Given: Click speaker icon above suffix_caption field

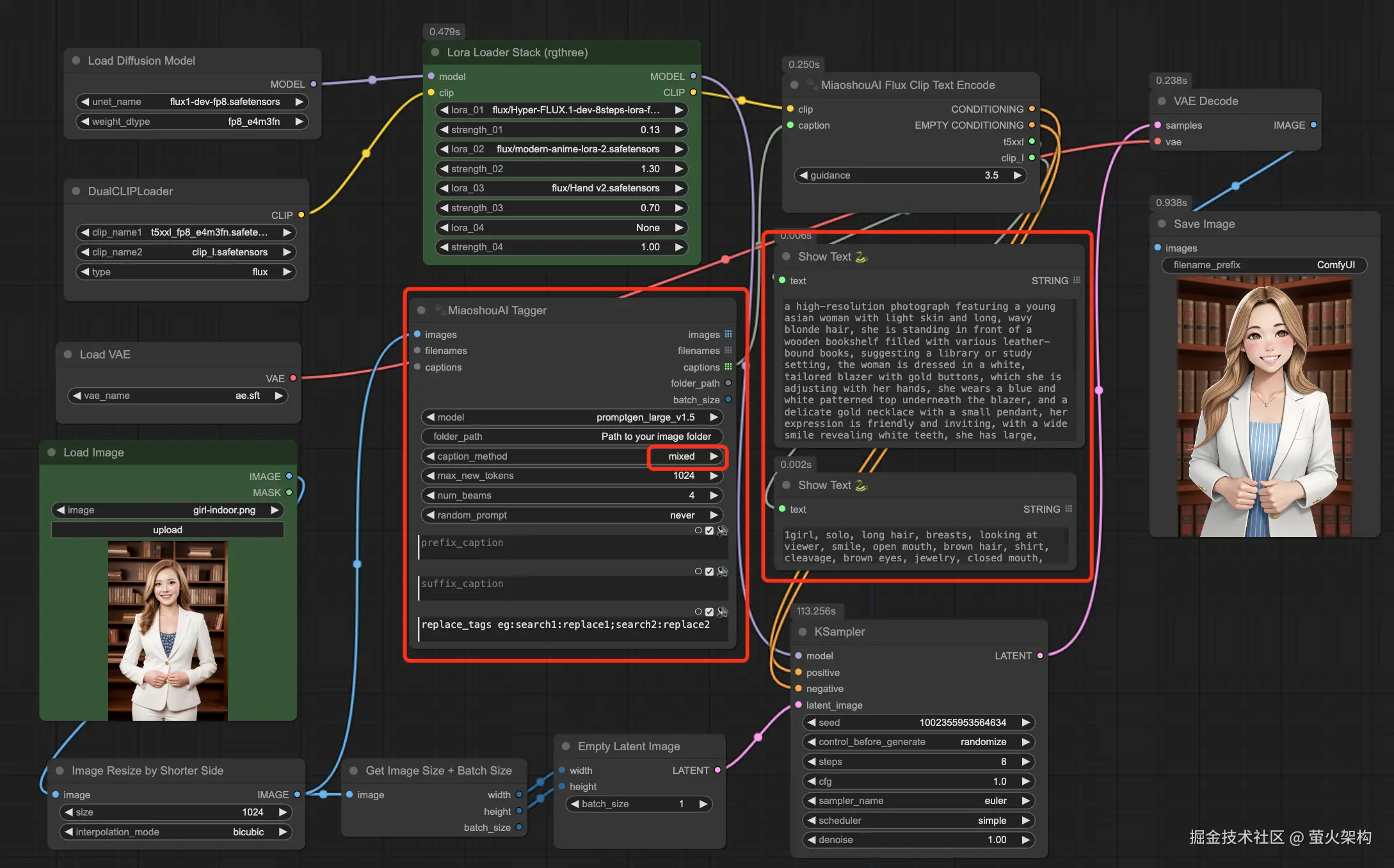Looking at the screenshot, I should tap(723, 572).
